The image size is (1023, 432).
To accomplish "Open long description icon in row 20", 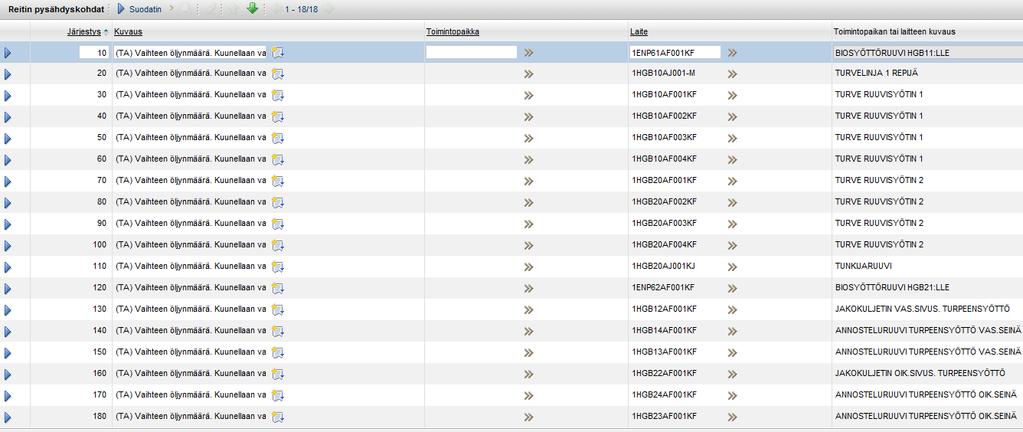I will 278,74.
